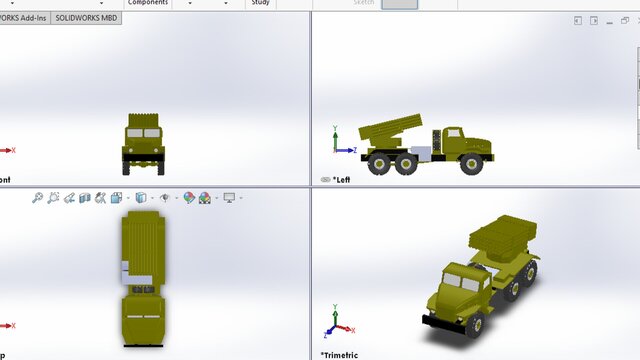Screen dimensions: 640x360
Task: Open the dropdown arrow just left of Study
Action: (226, 3)
